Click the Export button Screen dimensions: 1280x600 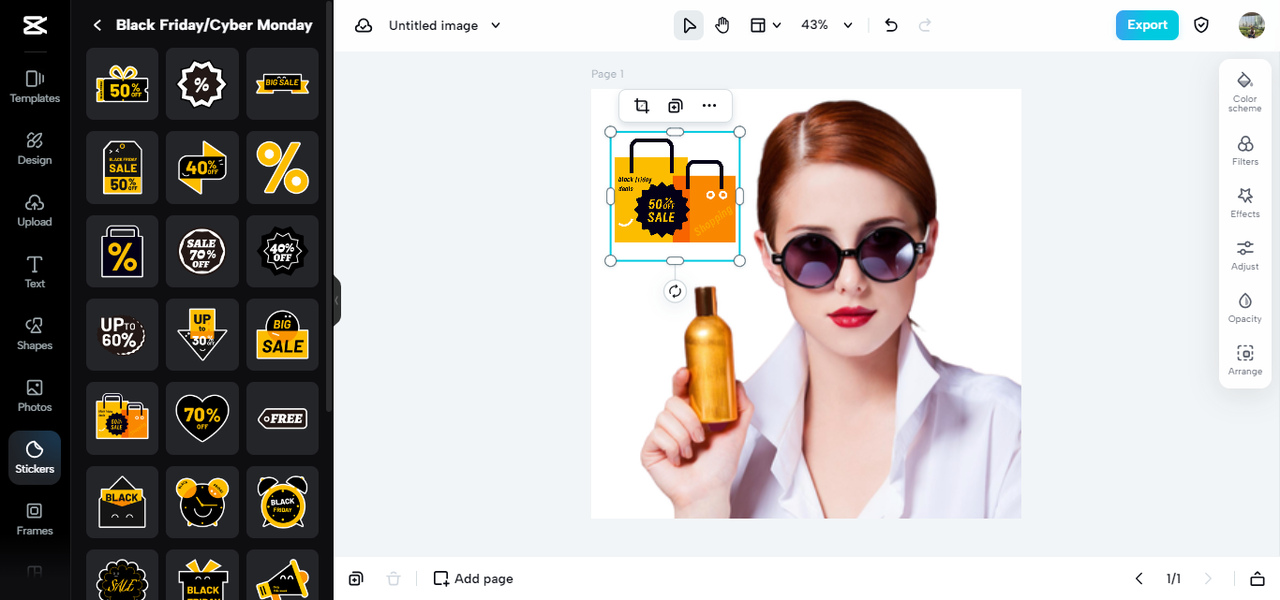[1147, 25]
